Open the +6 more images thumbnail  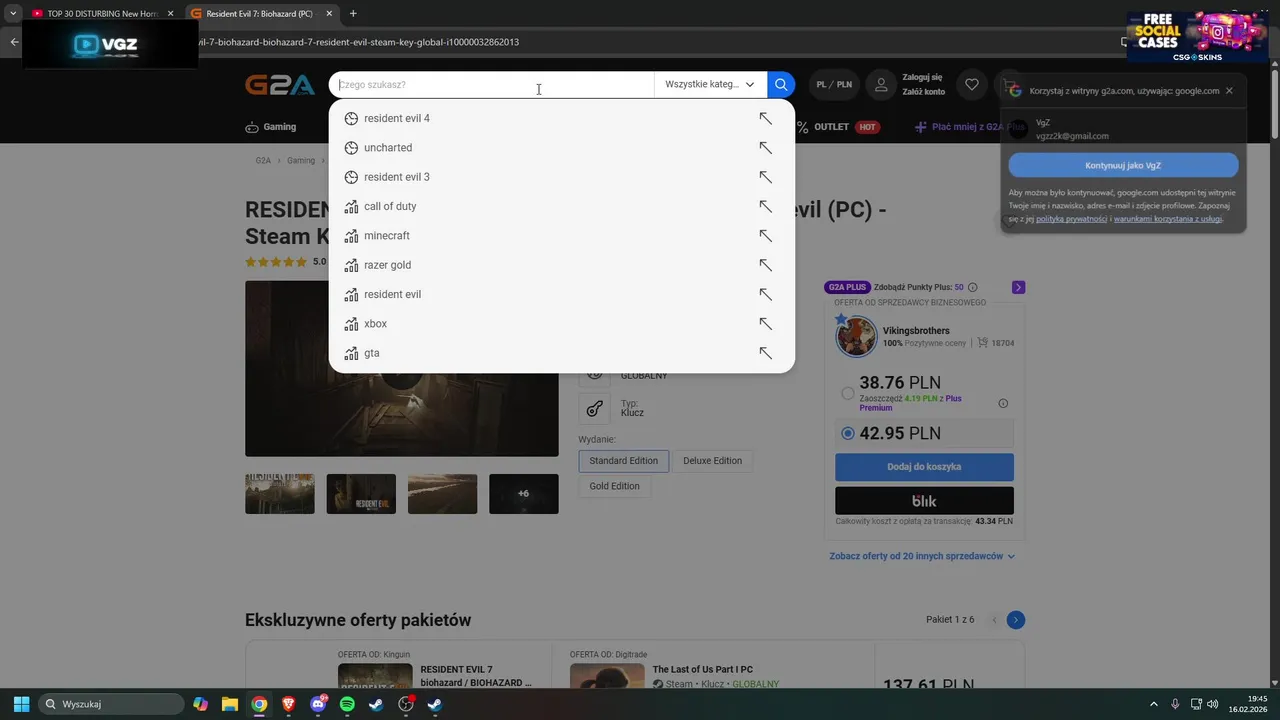tap(523, 494)
